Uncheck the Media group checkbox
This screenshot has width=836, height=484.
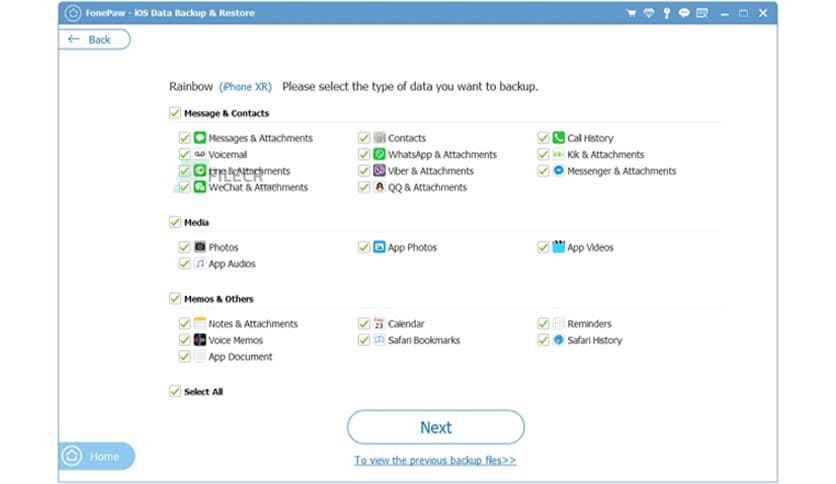(175, 222)
